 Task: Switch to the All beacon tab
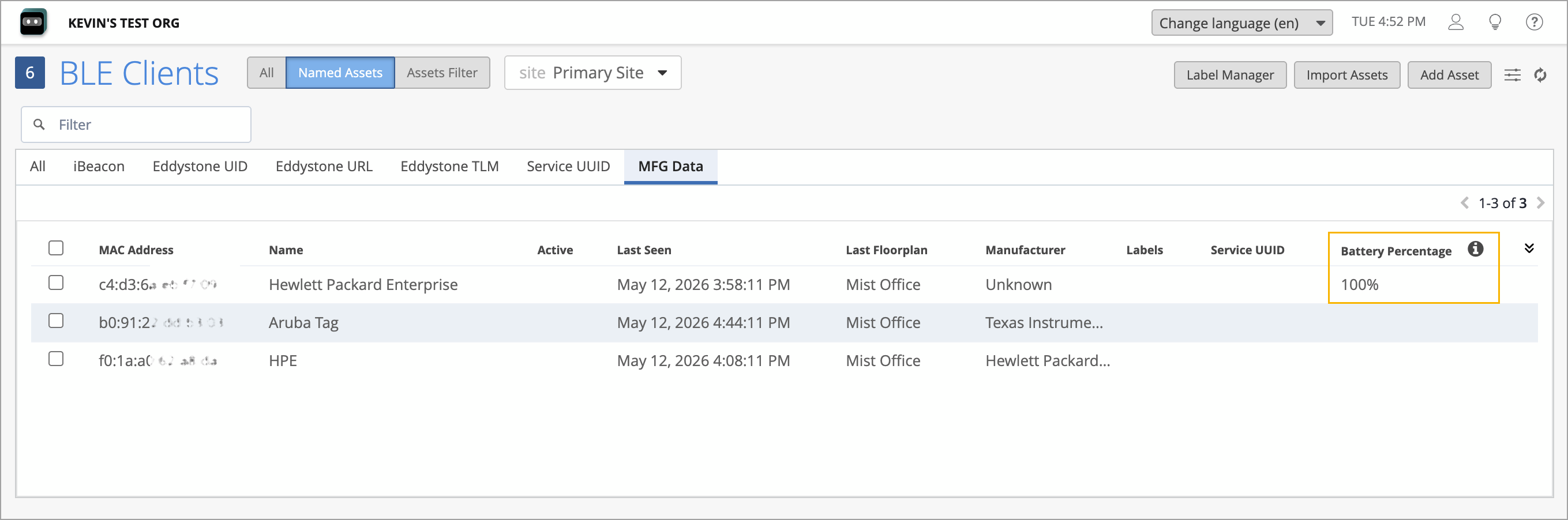[x=37, y=167]
